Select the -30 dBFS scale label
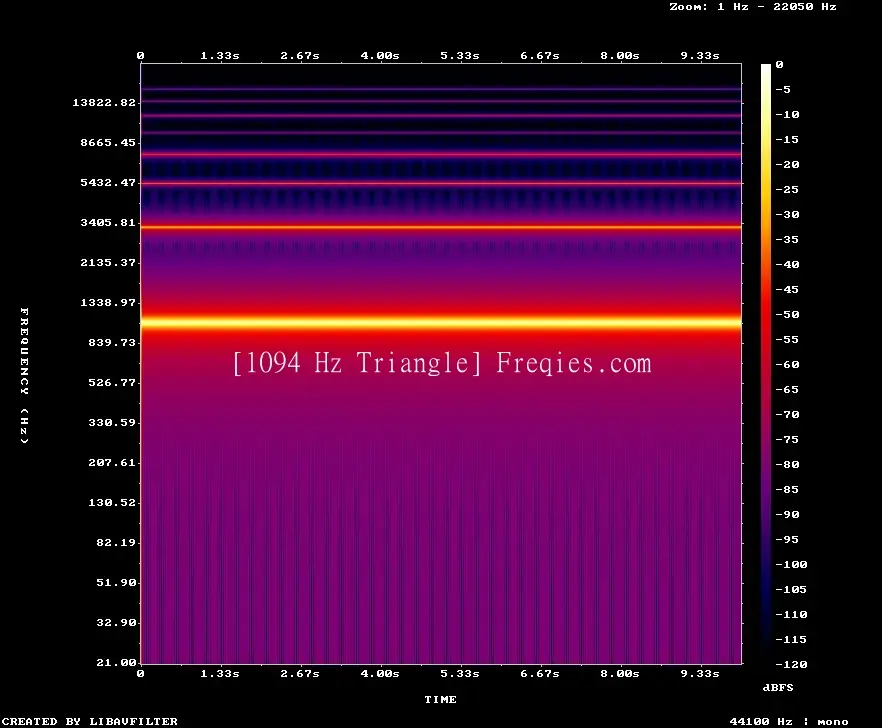This screenshot has width=882, height=728. (x=787, y=214)
